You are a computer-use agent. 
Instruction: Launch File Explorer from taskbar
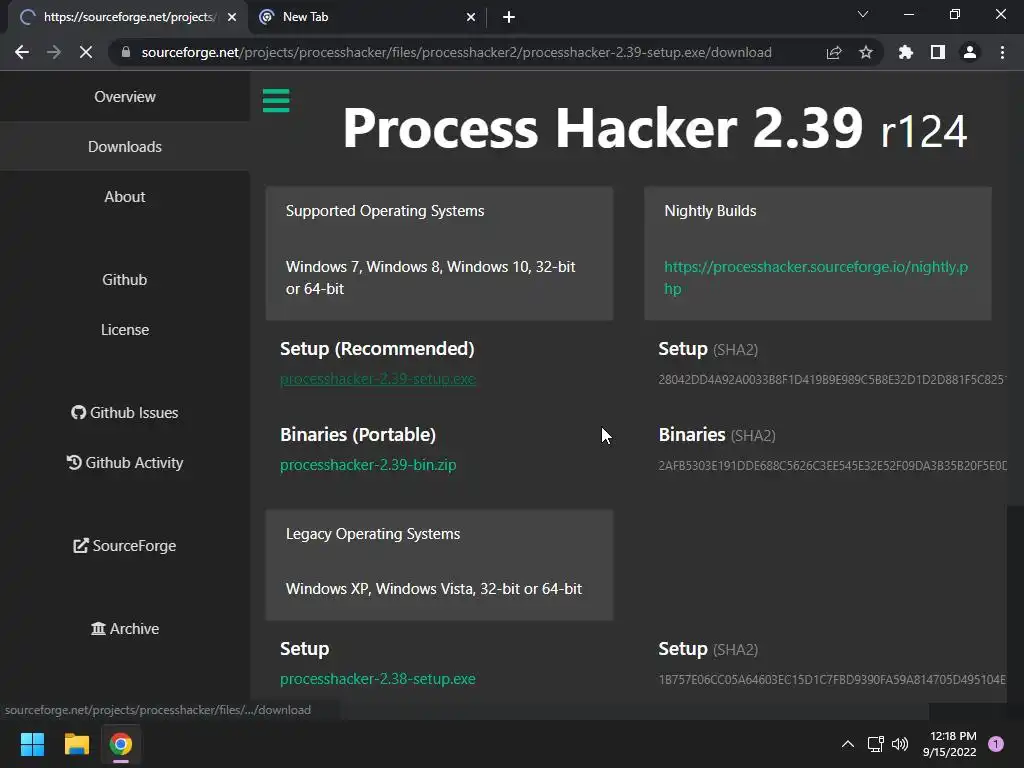pos(76,744)
